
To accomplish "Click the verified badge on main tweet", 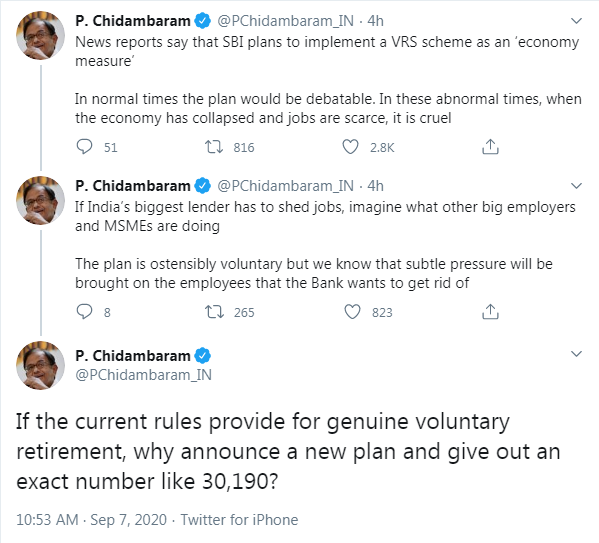I will 202,356.
